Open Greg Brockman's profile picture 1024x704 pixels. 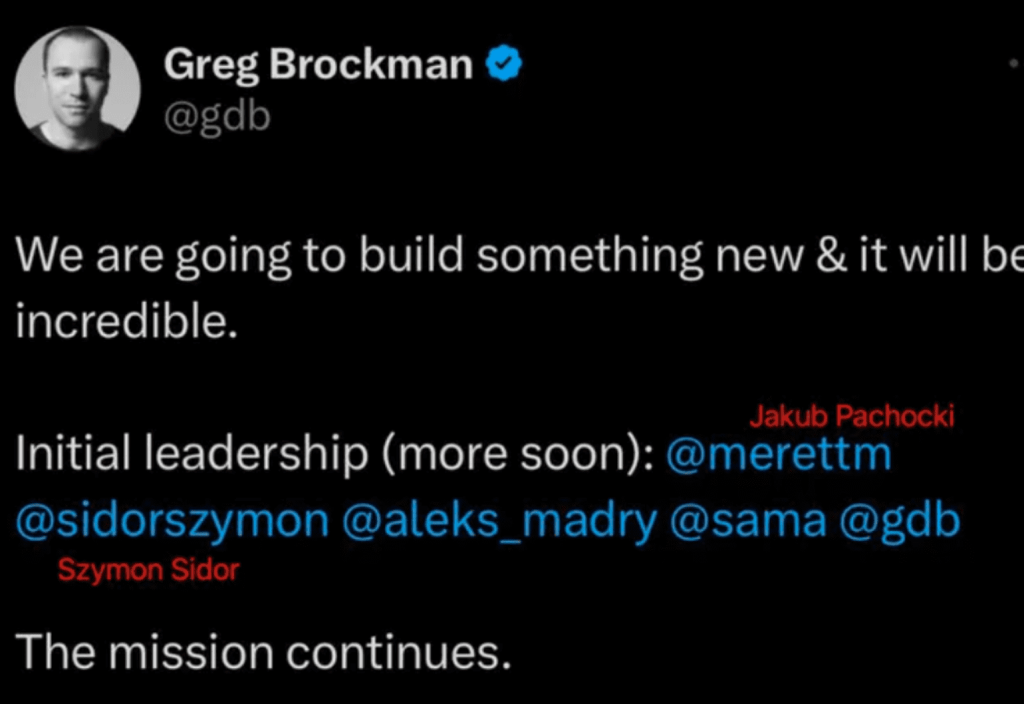coord(77,88)
